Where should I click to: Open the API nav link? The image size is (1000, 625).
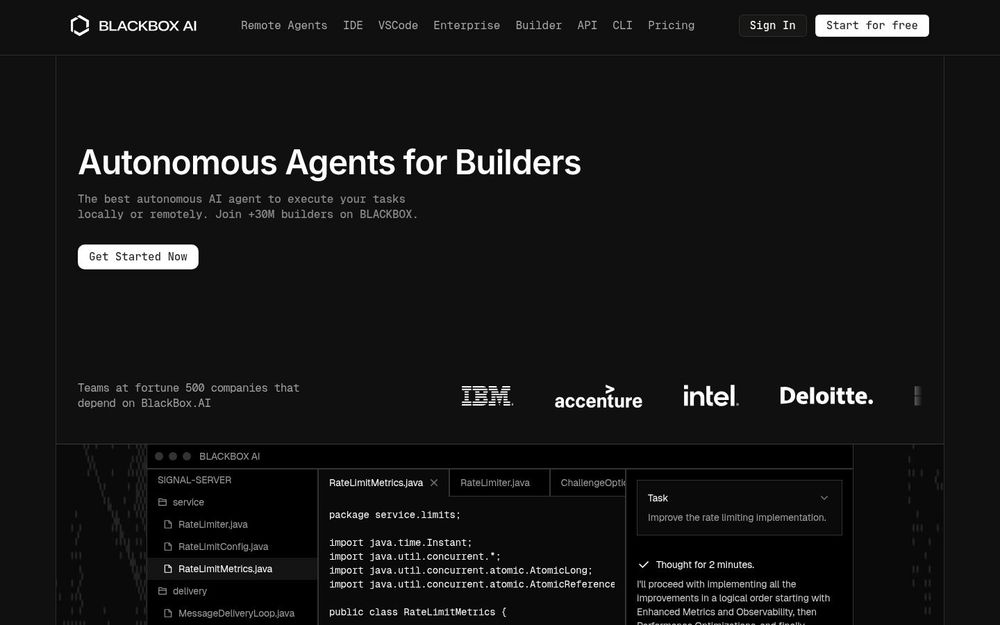point(587,26)
